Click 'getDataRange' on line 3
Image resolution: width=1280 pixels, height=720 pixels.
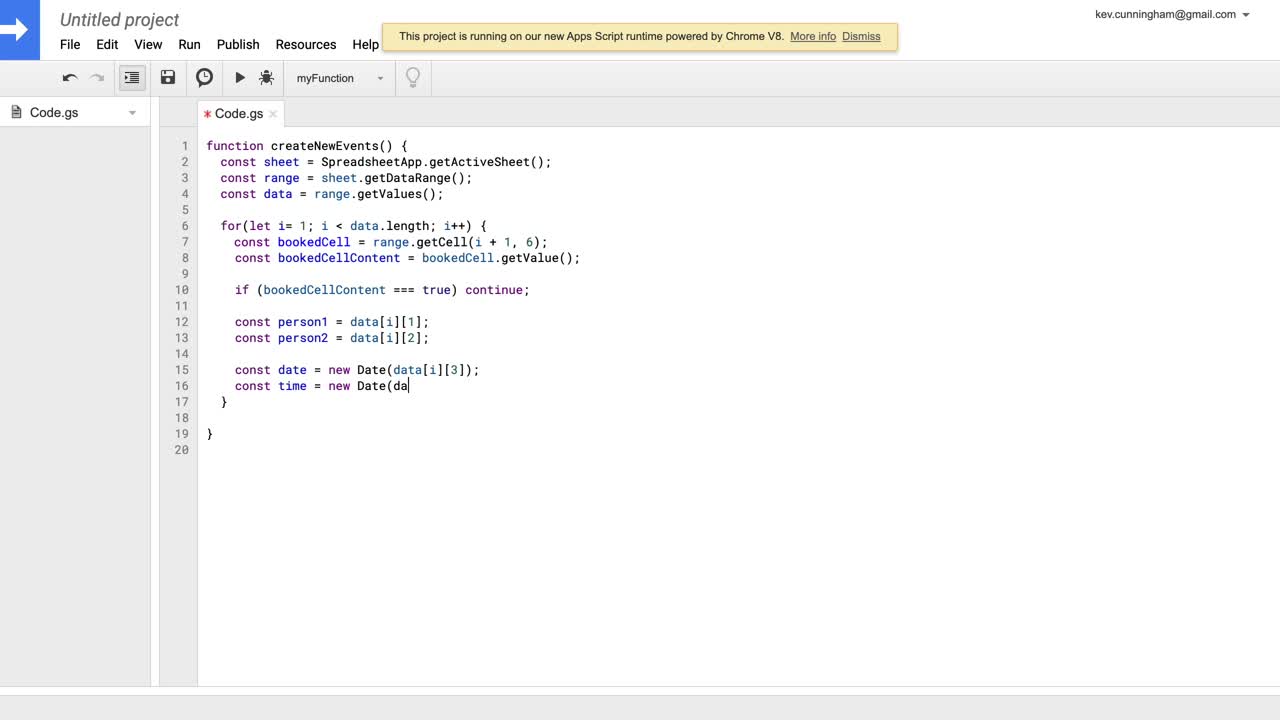coord(408,178)
